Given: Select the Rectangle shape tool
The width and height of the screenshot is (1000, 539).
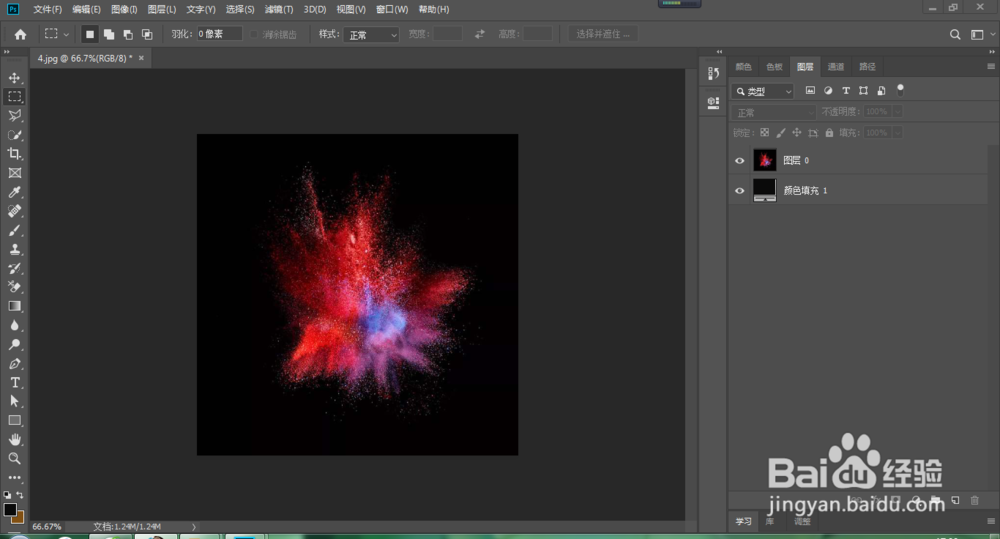Looking at the screenshot, I should point(15,420).
